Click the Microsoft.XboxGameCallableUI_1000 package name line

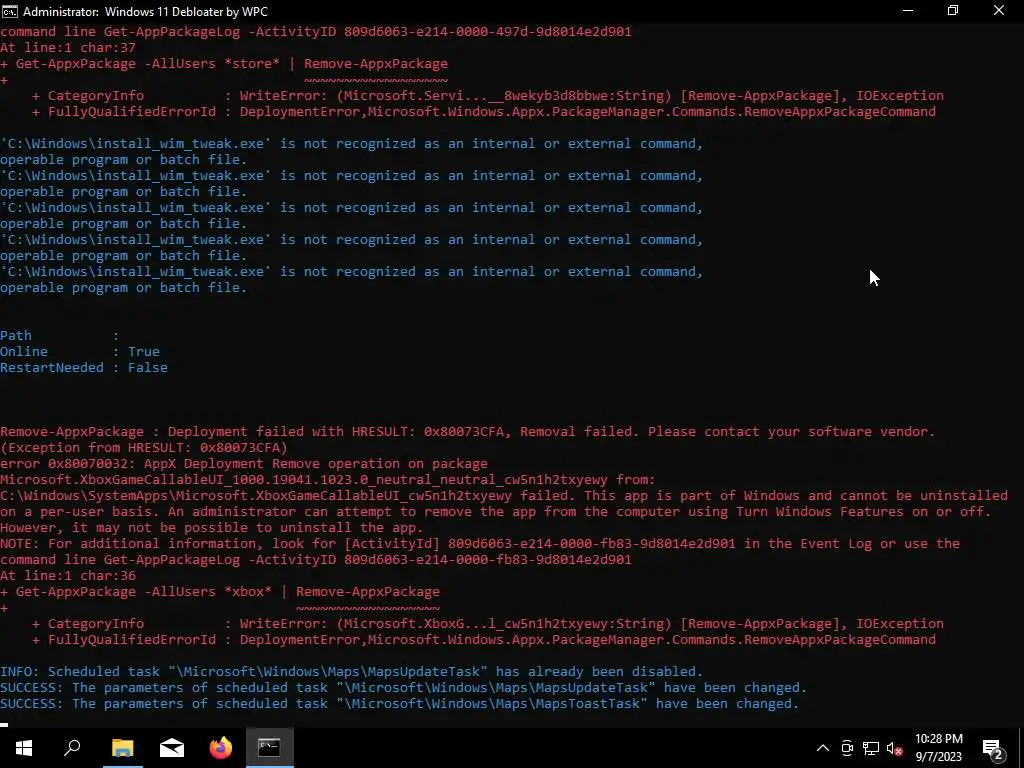coord(327,479)
